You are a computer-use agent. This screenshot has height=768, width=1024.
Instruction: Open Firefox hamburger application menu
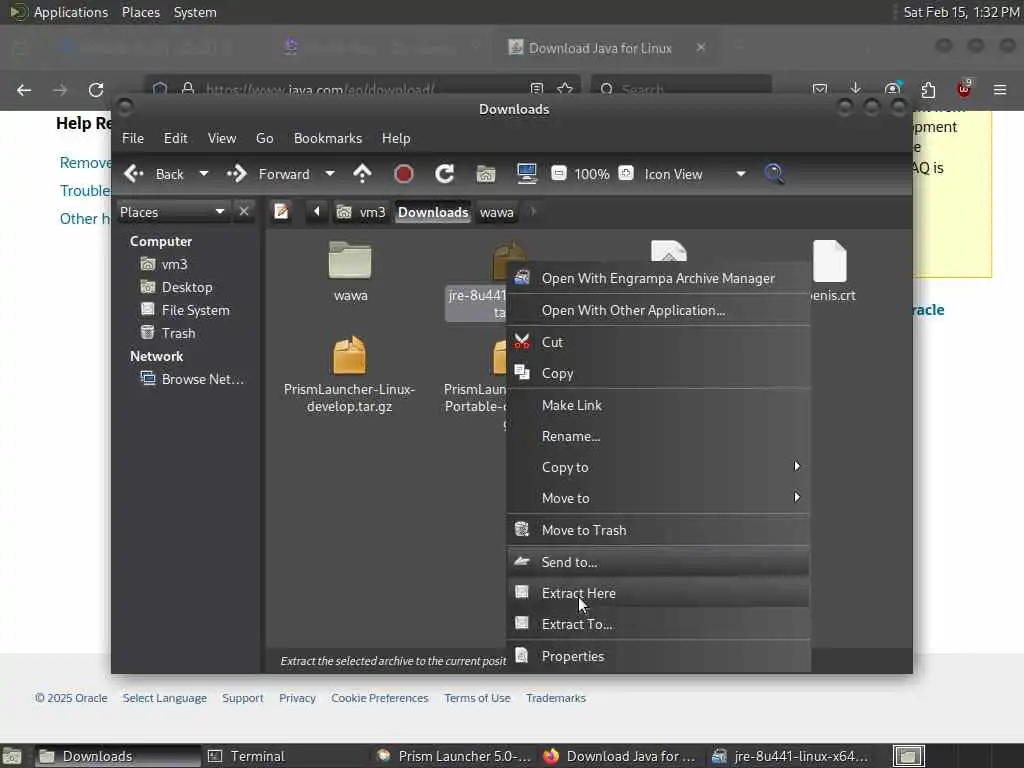click(x=1000, y=89)
